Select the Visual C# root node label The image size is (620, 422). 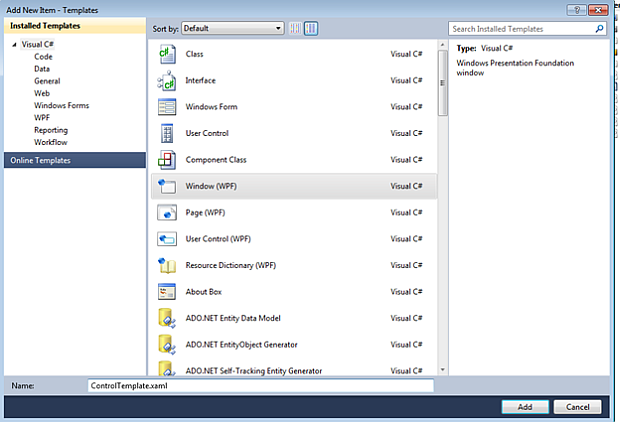[38, 44]
